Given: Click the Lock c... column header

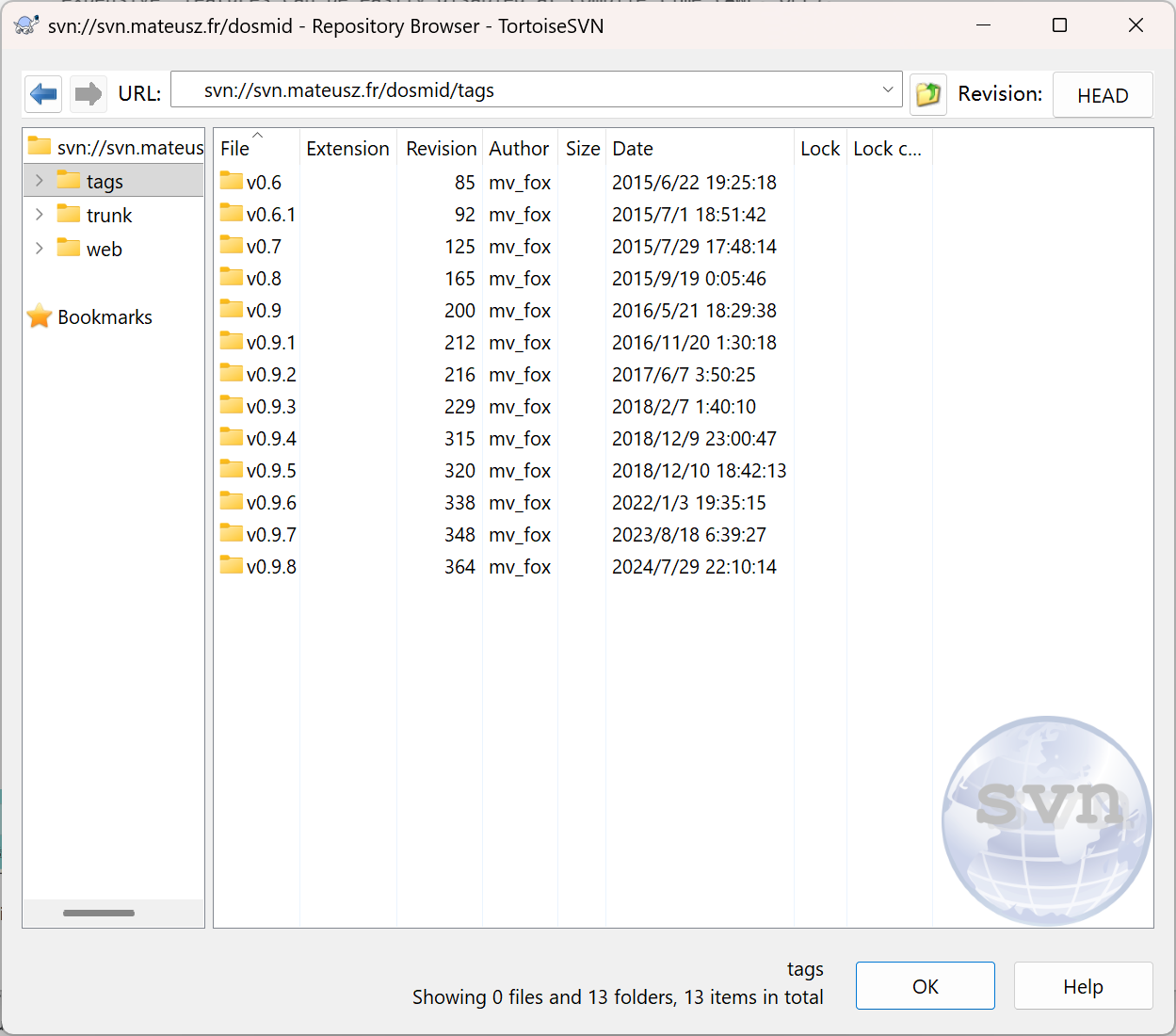Looking at the screenshot, I should tap(889, 148).
